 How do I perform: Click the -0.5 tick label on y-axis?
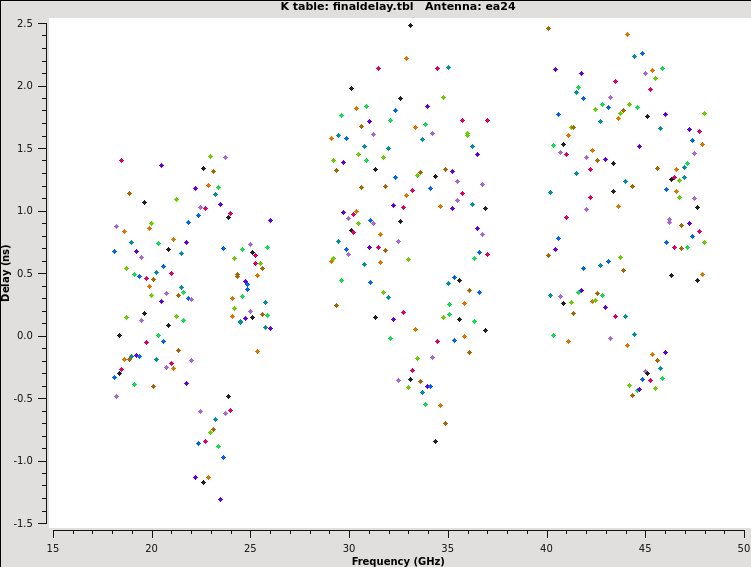[24, 398]
